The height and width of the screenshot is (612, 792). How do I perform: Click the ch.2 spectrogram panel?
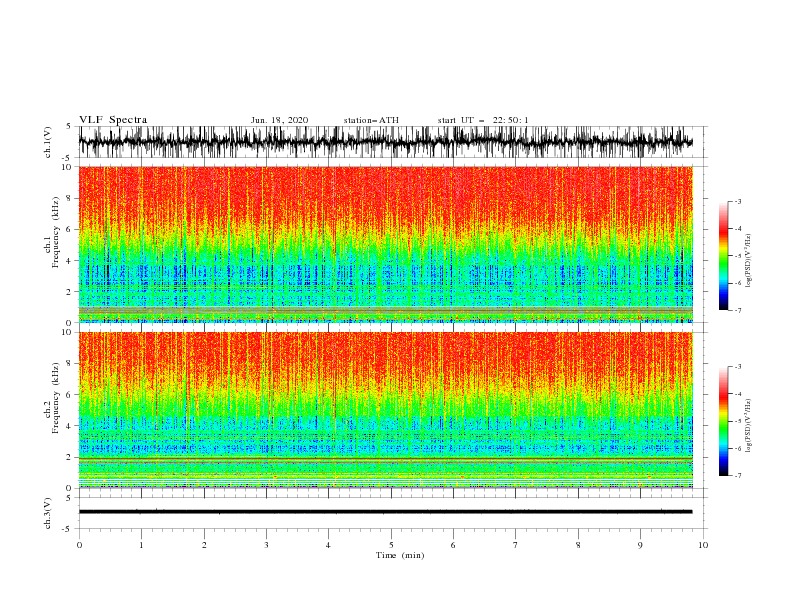point(385,410)
